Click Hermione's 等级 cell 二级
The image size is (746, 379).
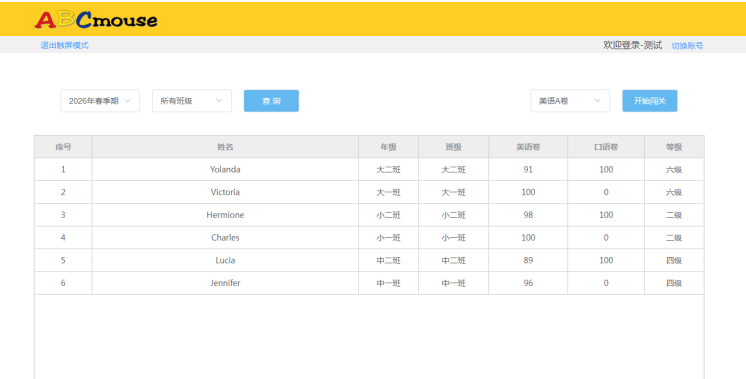(x=674, y=215)
